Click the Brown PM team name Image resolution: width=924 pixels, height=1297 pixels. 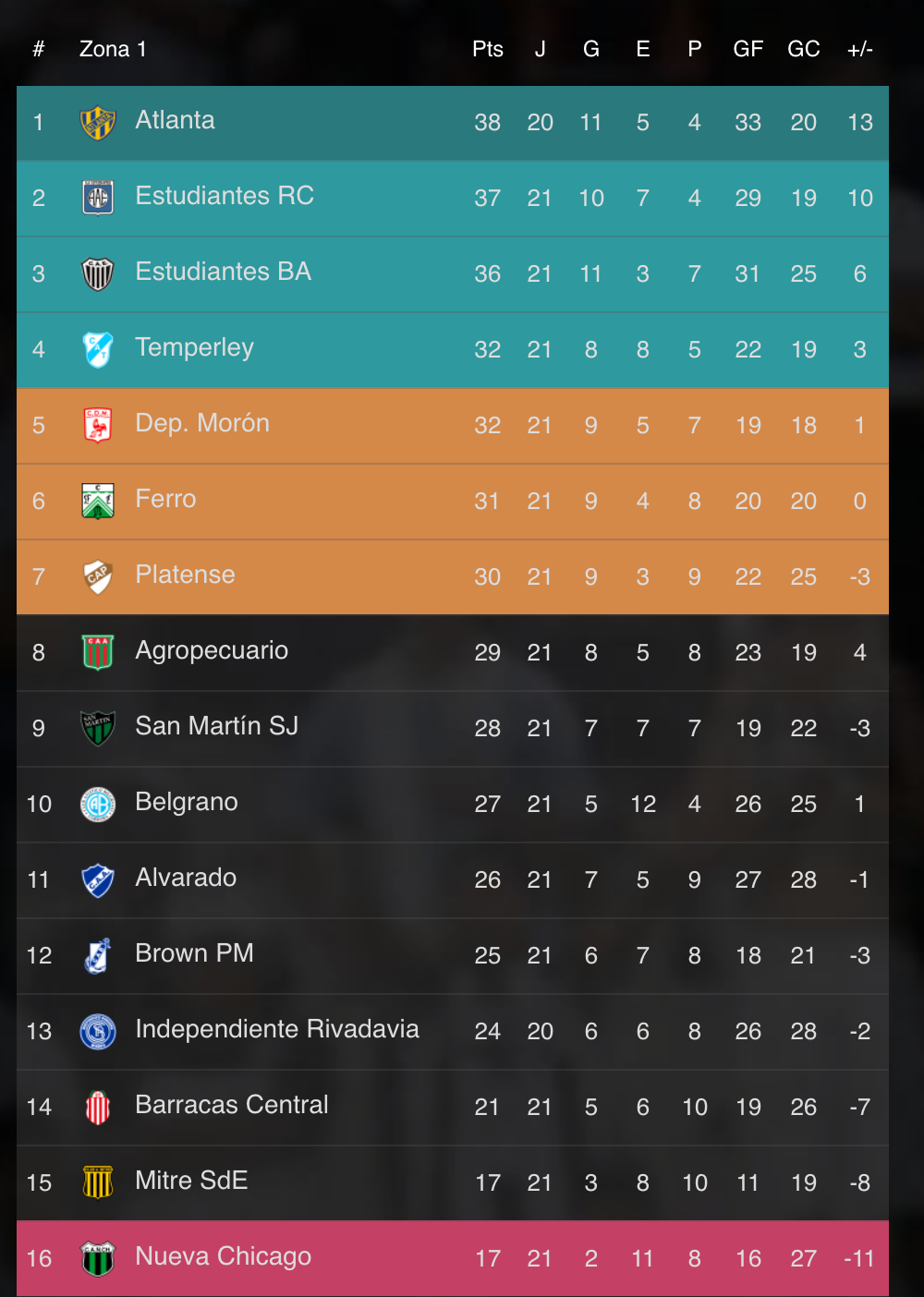tap(194, 953)
